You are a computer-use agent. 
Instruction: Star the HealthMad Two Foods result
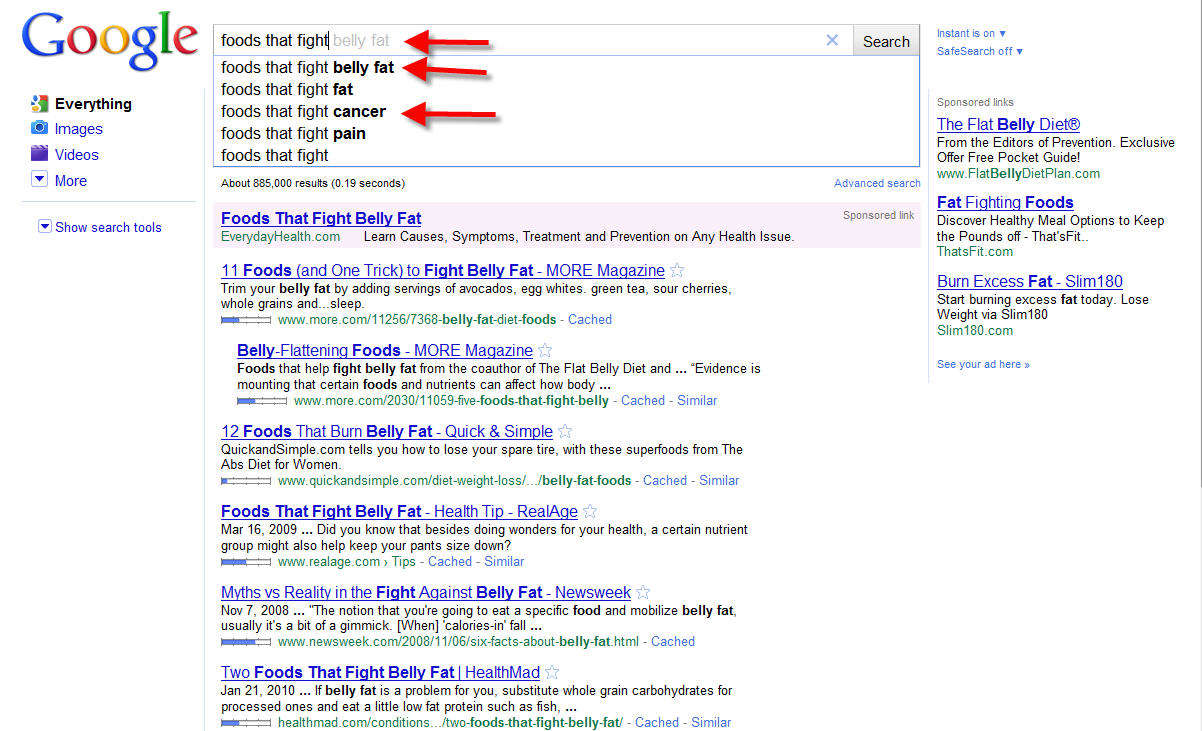[x=552, y=673]
